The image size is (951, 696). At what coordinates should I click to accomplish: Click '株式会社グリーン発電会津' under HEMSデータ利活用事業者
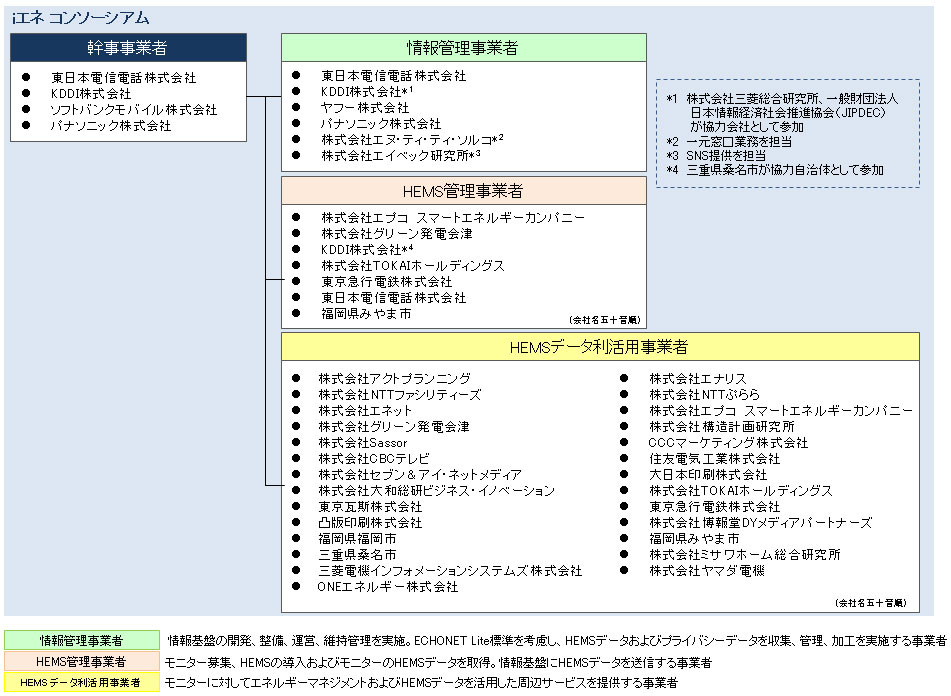pyautogui.click(x=394, y=426)
